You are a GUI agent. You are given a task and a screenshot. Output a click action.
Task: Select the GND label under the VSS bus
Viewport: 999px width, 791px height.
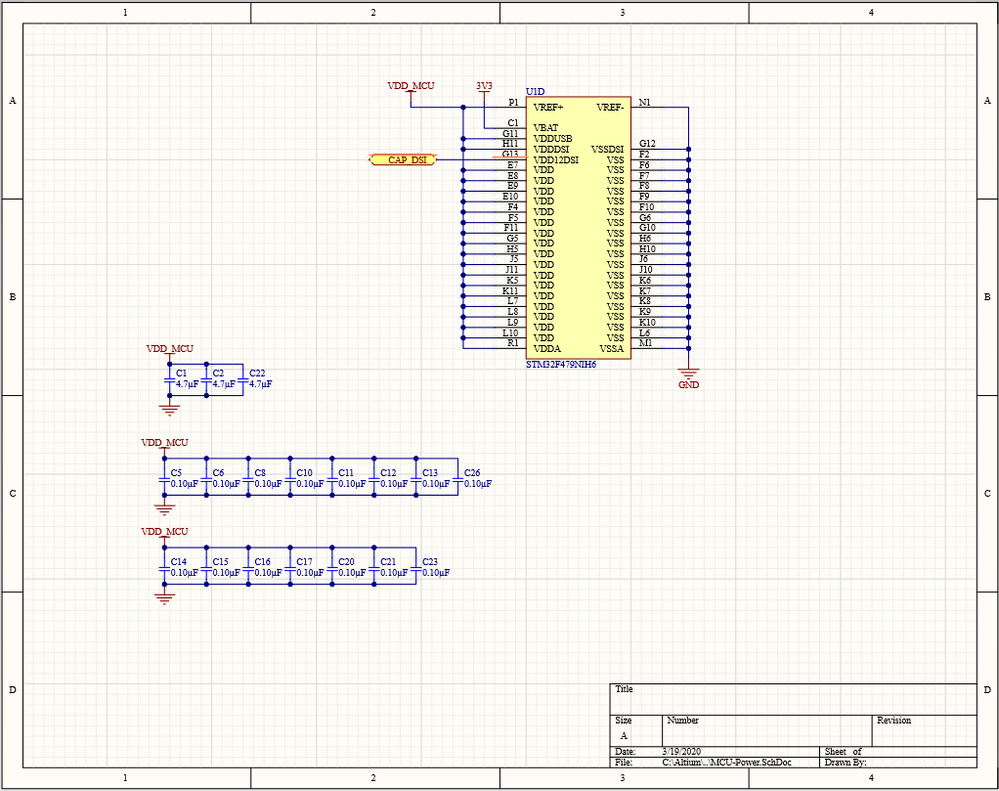[x=689, y=385]
